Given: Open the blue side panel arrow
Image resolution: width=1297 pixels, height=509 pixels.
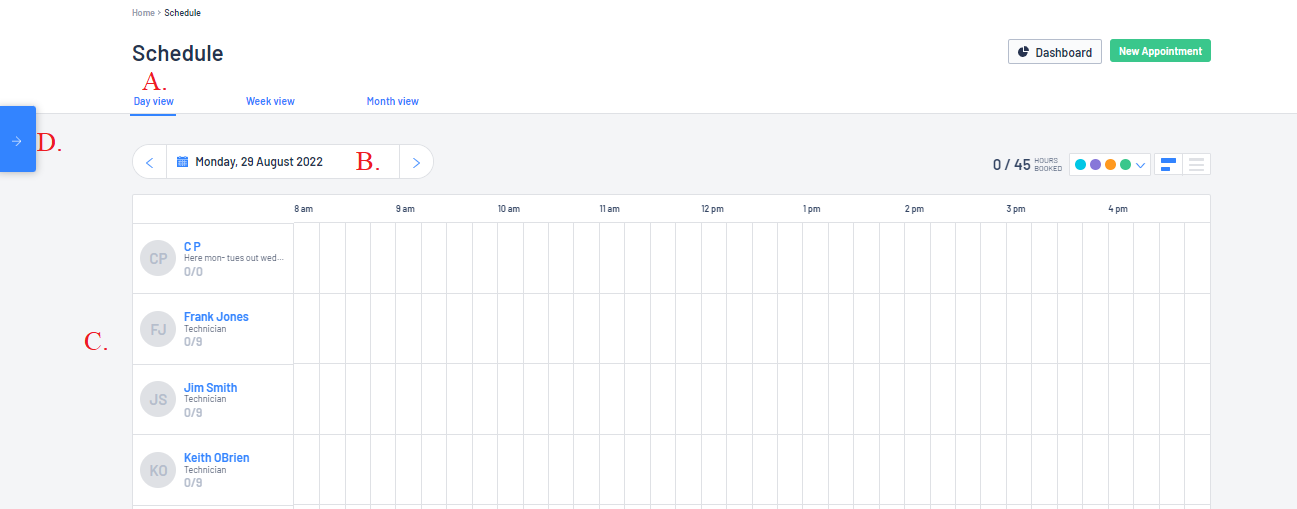Looking at the screenshot, I should (x=17, y=139).
